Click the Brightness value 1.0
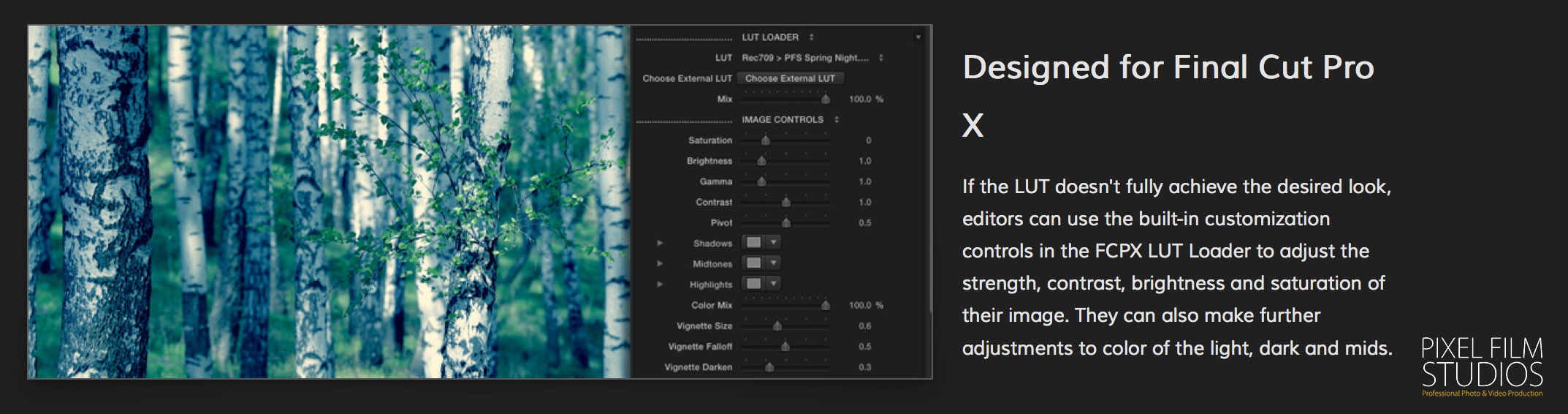The image size is (1568, 414). [x=865, y=160]
